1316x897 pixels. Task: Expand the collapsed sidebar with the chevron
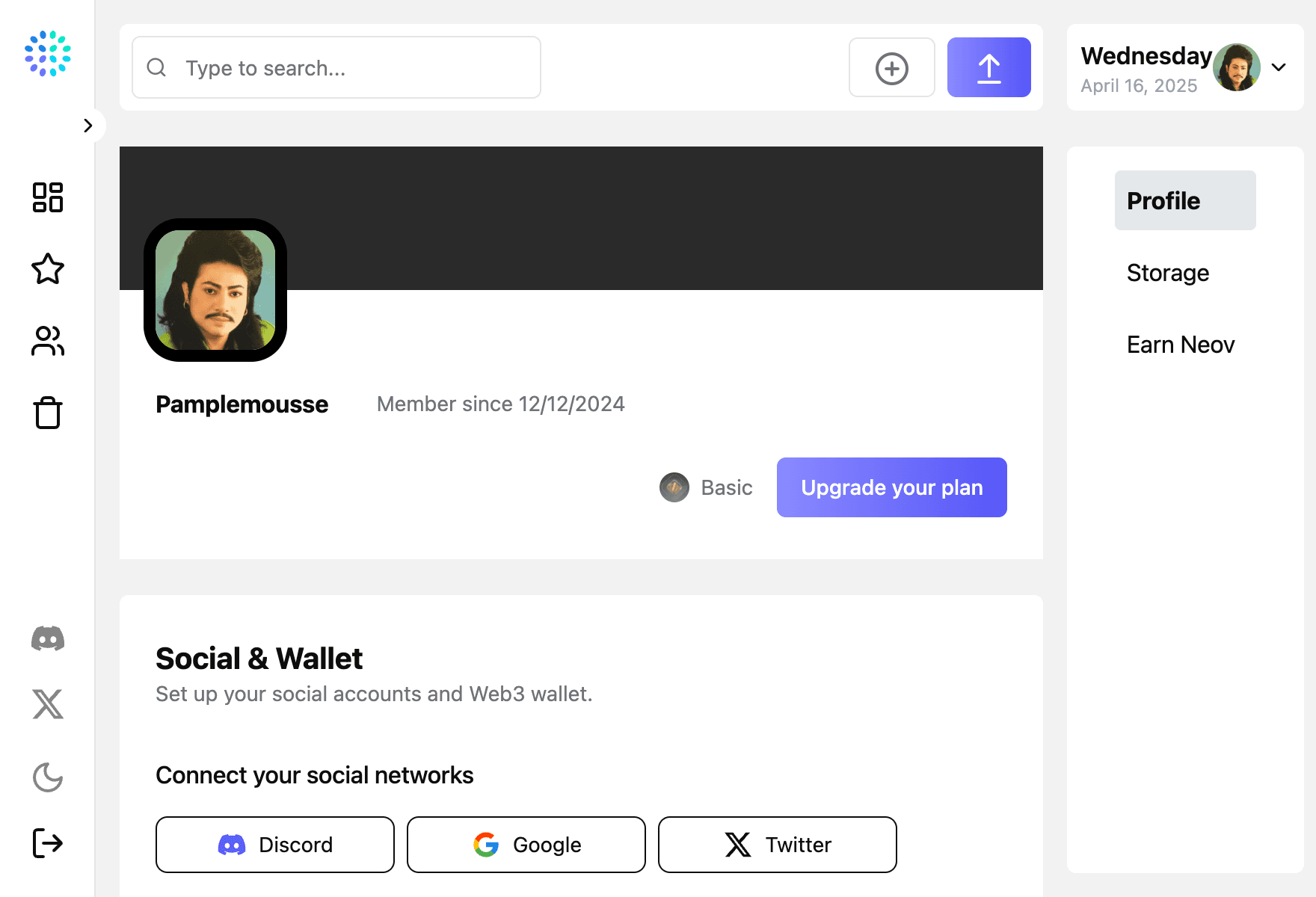coord(88,126)
